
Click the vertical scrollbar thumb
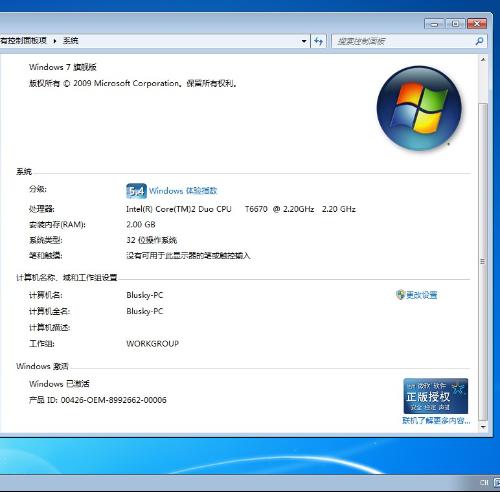(483, 262)
